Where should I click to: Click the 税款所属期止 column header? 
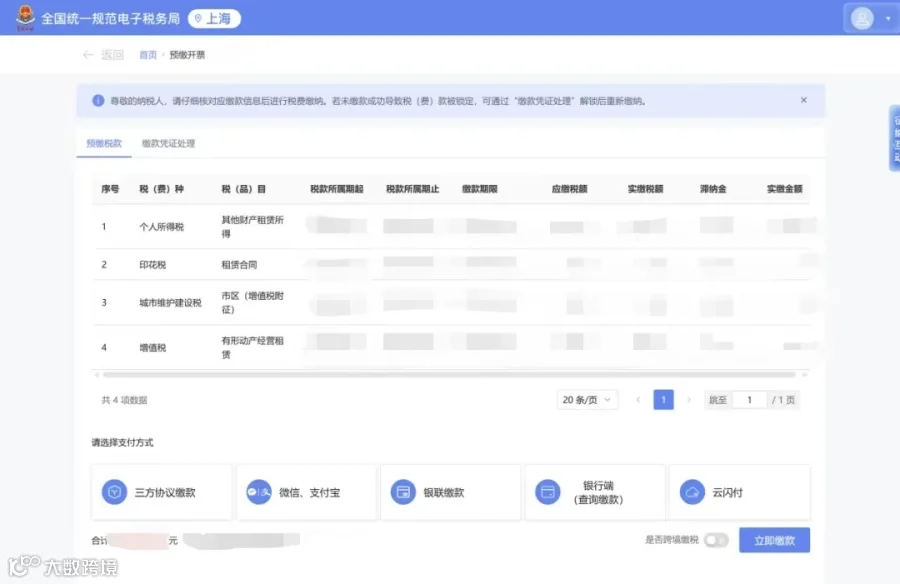coord(412,189)
